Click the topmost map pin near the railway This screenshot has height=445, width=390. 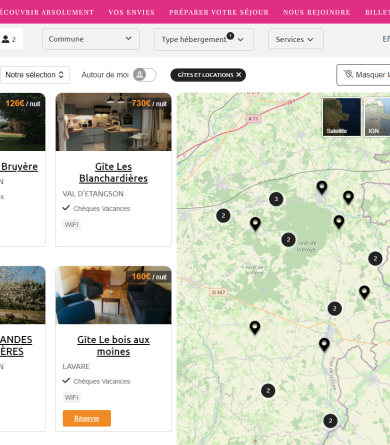pos(322,187)
